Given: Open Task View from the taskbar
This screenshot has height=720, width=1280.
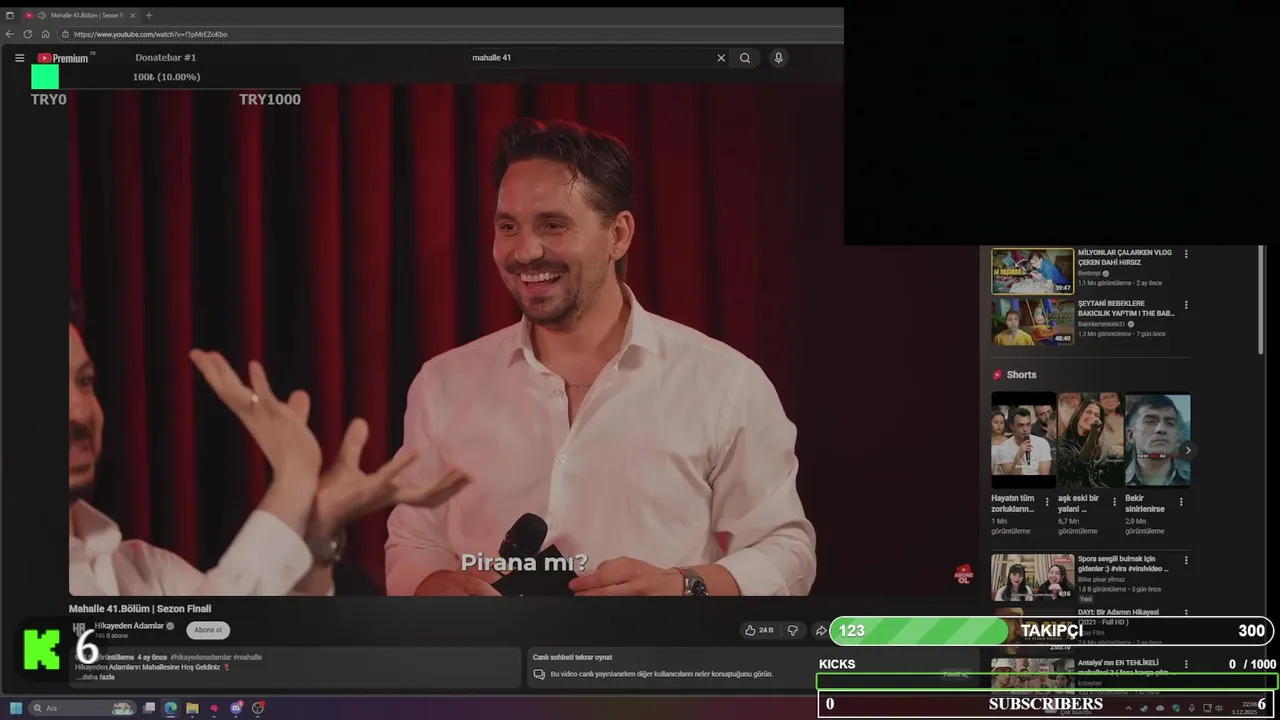Looking at the screenshot, I should 149,708.
